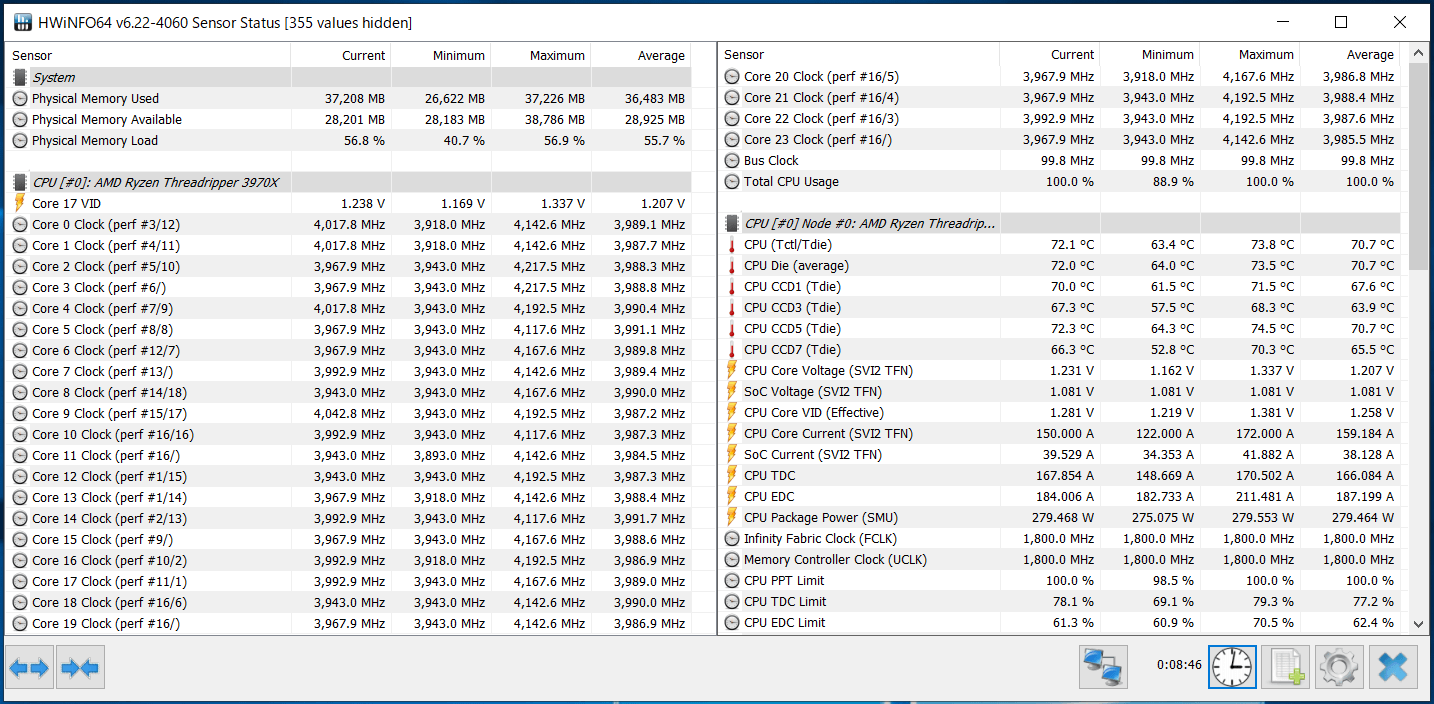The height and width of the screenshot is (704, 1434).
Task: Select the Core 12 Clock (perf #1/15) row
Action: click(x=348, y=476)
